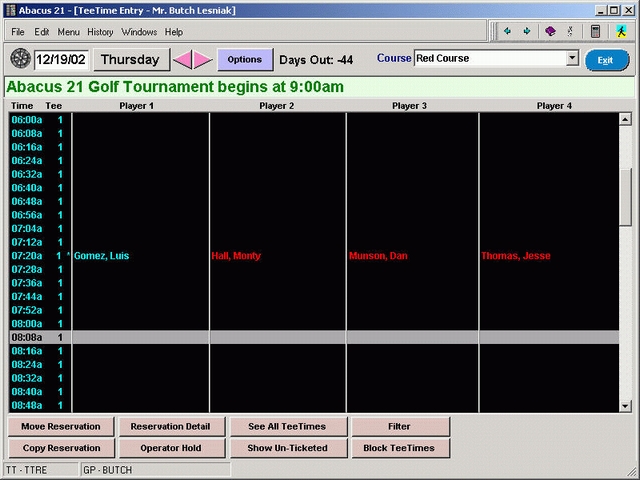This screenshot has height=480, width=640.
Task: Click See All TeeTimes button
Action: (x=288, y=426)
